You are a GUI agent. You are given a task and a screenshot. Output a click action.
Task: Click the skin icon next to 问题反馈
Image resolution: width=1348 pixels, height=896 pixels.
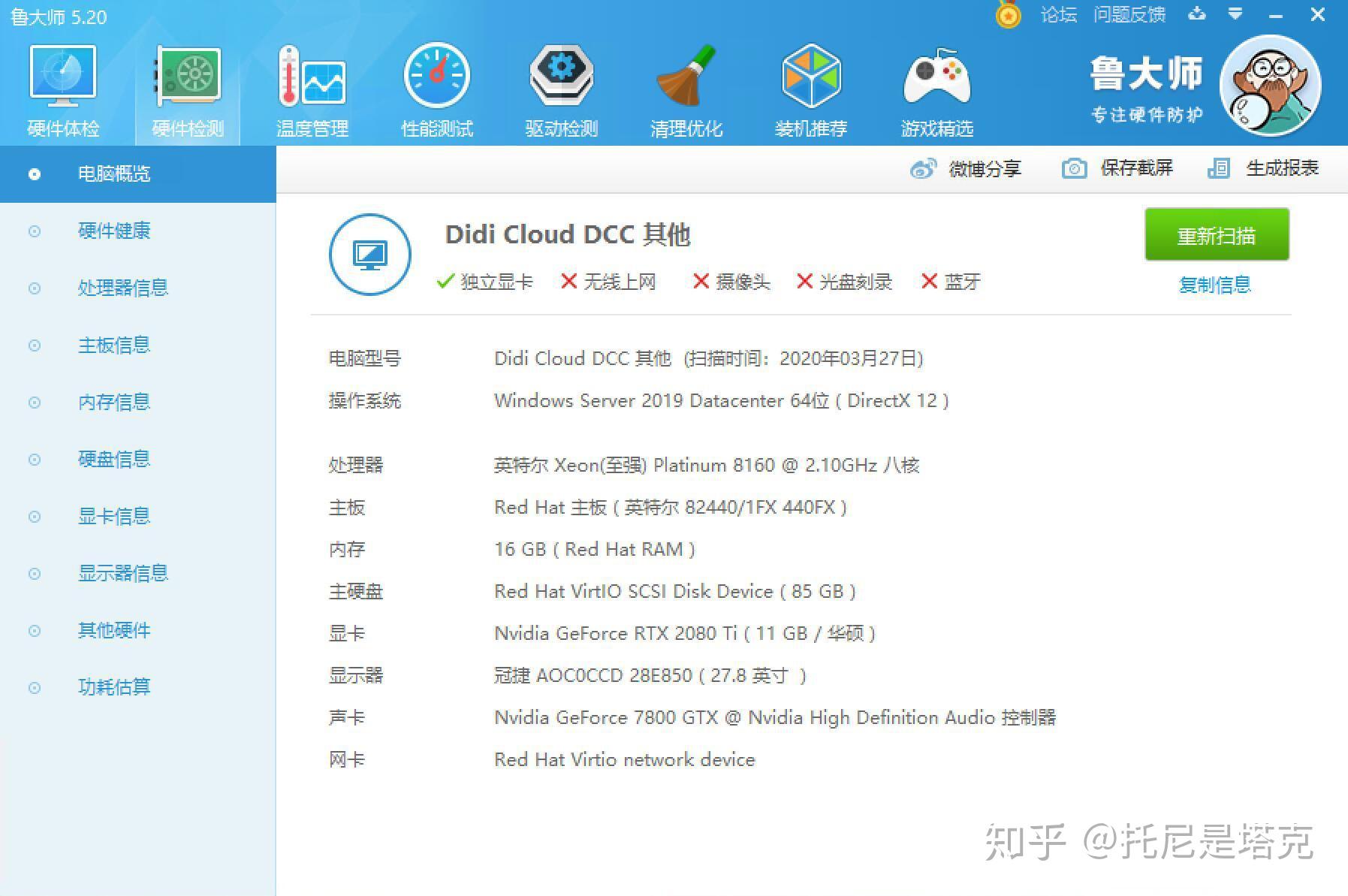point(1197,14)
